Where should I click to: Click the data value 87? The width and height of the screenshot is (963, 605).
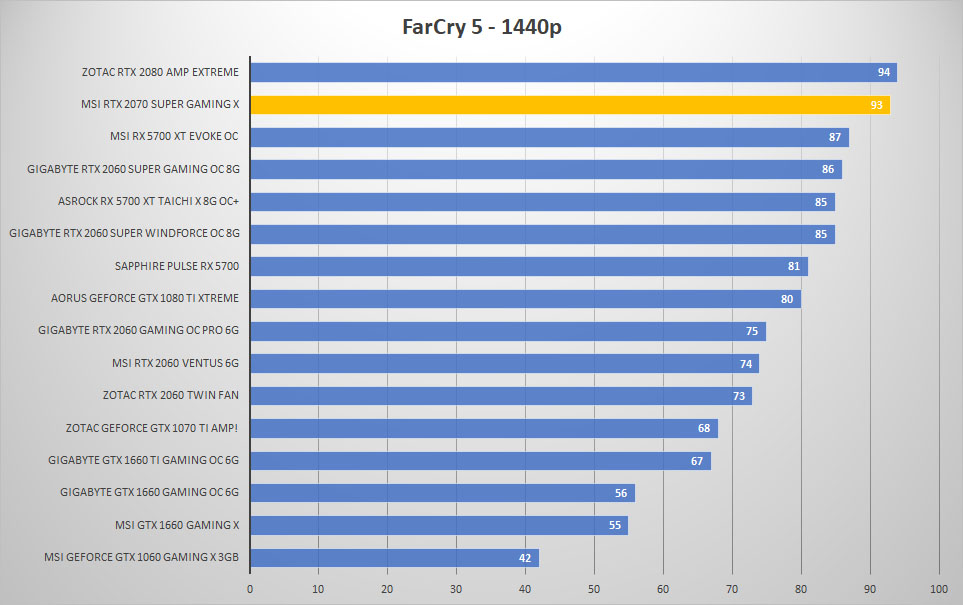[x=835, y=137]
